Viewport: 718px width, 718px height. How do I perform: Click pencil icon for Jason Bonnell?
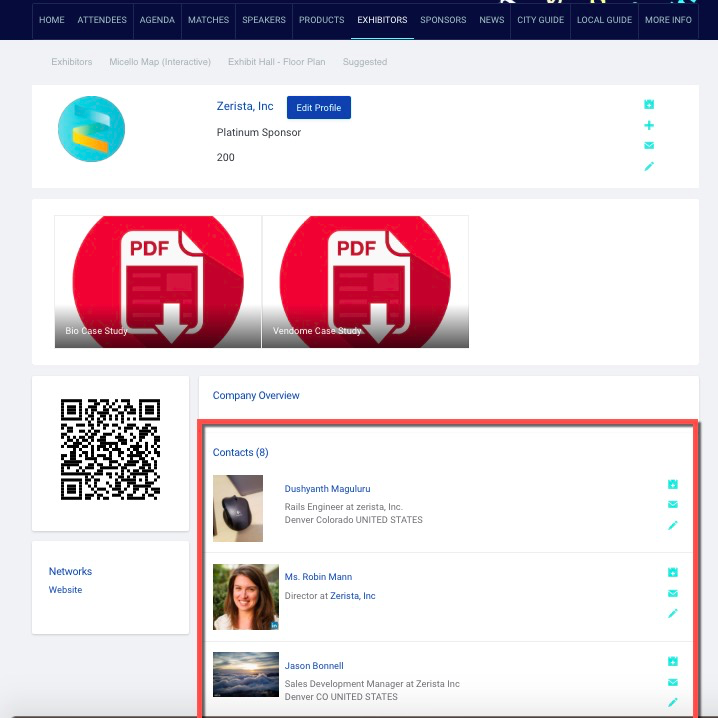pyautogui.click(x=673, y=702)
